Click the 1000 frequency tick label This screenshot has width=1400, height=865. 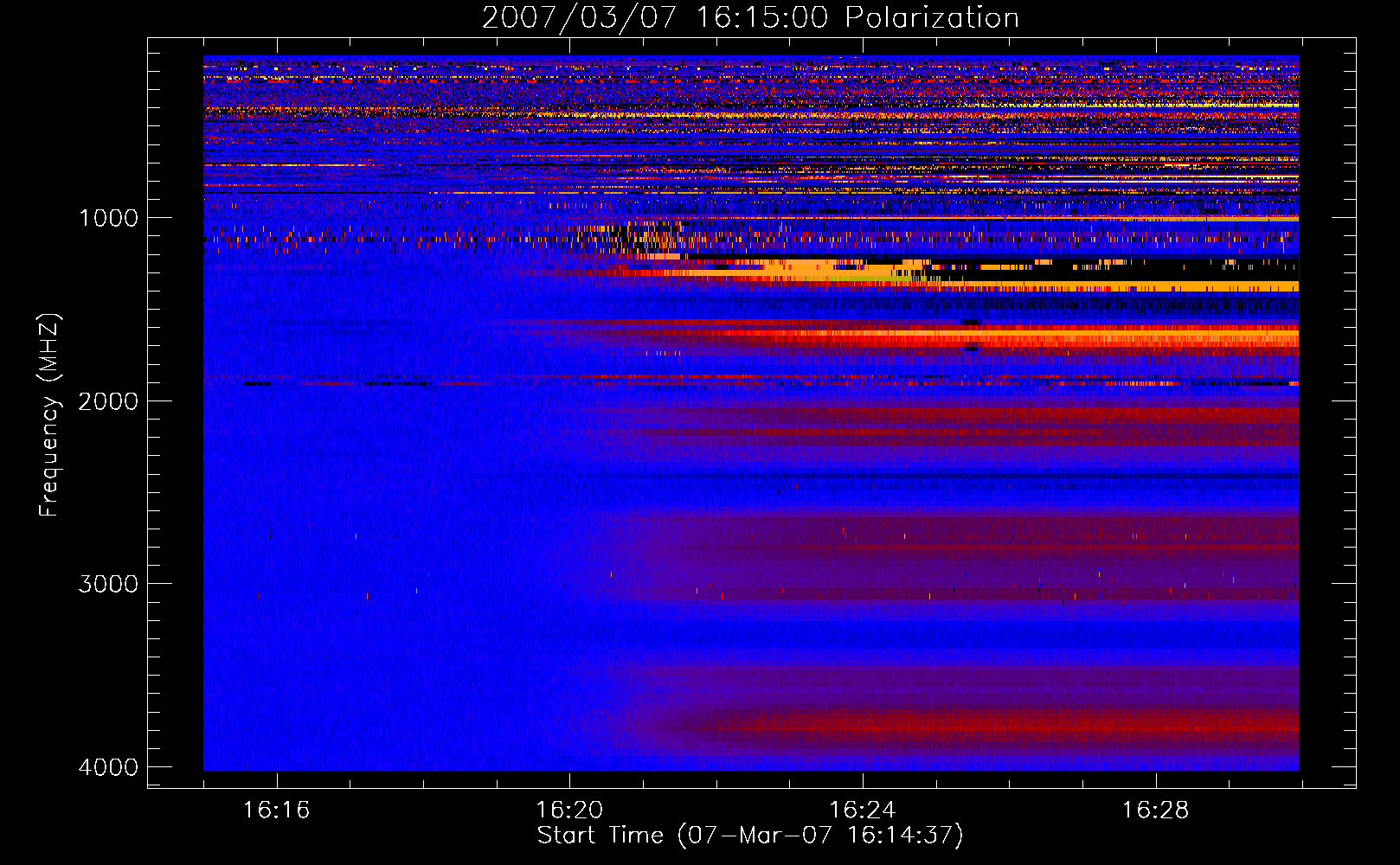click(x=108, y=218)
